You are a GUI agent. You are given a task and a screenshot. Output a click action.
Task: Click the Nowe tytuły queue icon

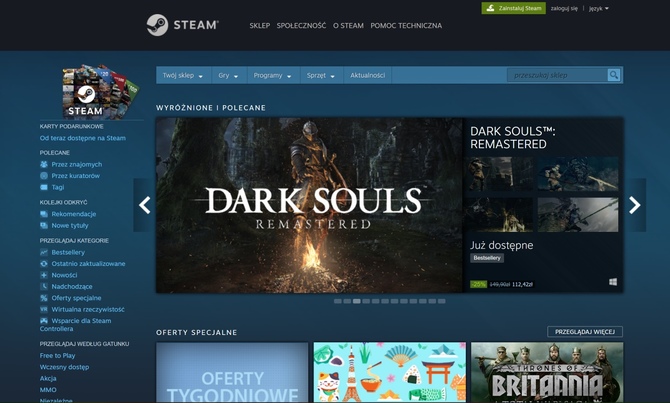pyautogui.click(x=44, y=225)
